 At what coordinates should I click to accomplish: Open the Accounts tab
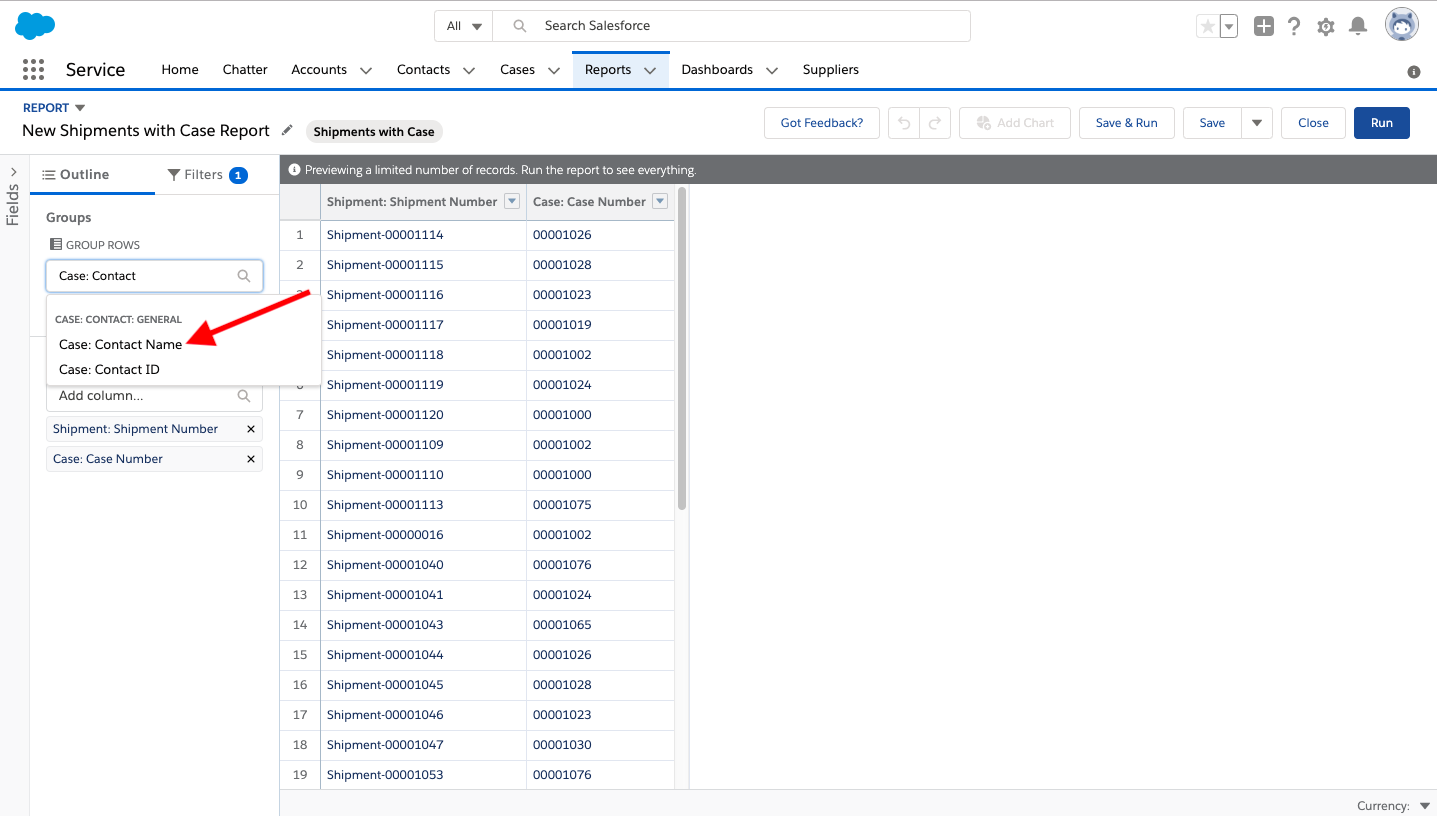pos(319,70)
